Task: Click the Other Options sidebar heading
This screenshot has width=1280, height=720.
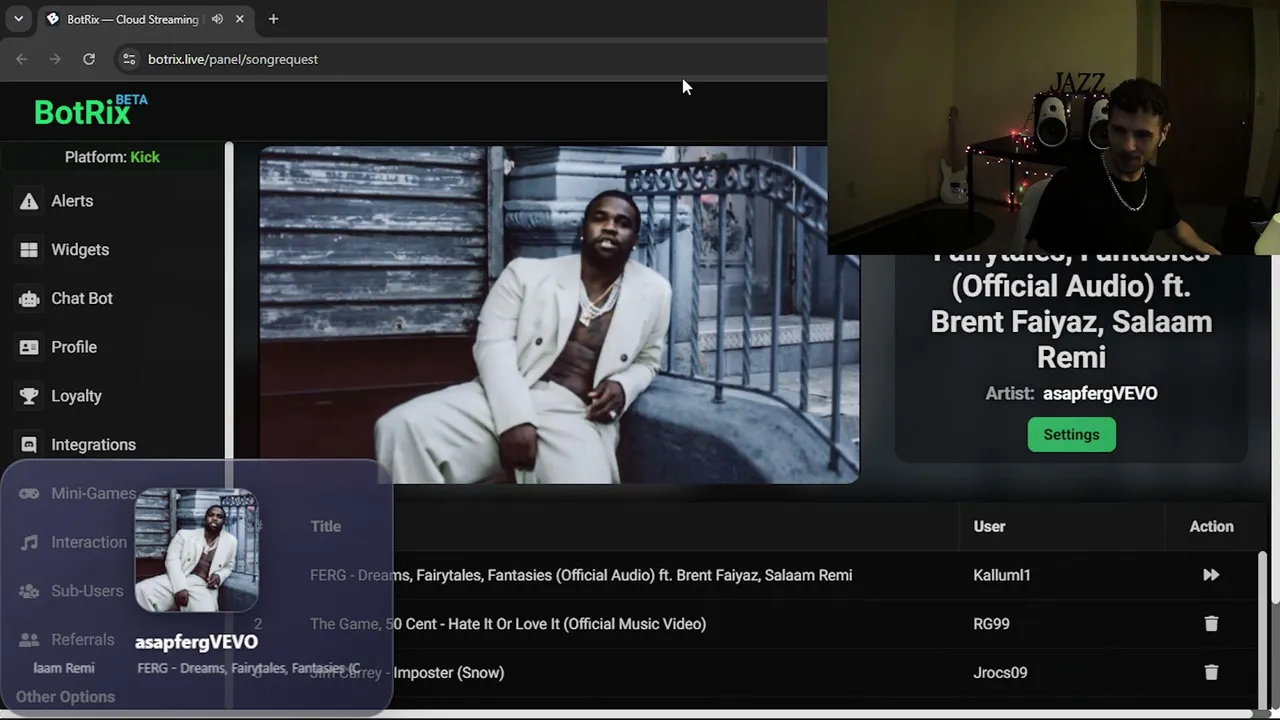Action: (65, 697)
